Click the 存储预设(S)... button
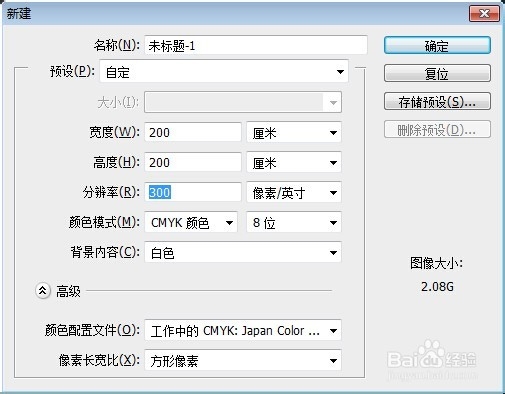This screenshot has width=505, height=394. [437, 101]
